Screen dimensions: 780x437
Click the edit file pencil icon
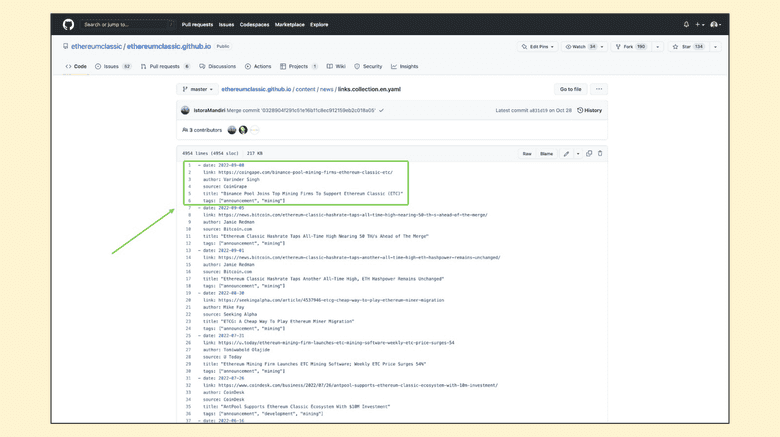(566, 154)
